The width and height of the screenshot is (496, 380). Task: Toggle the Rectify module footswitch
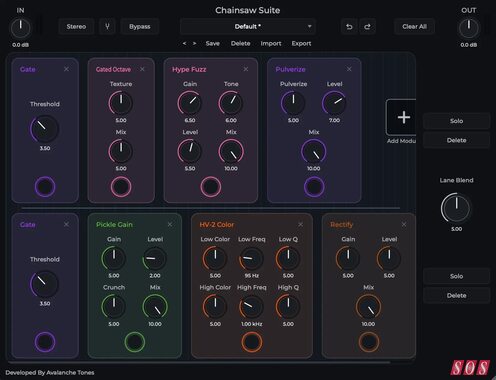coord(369,342)
